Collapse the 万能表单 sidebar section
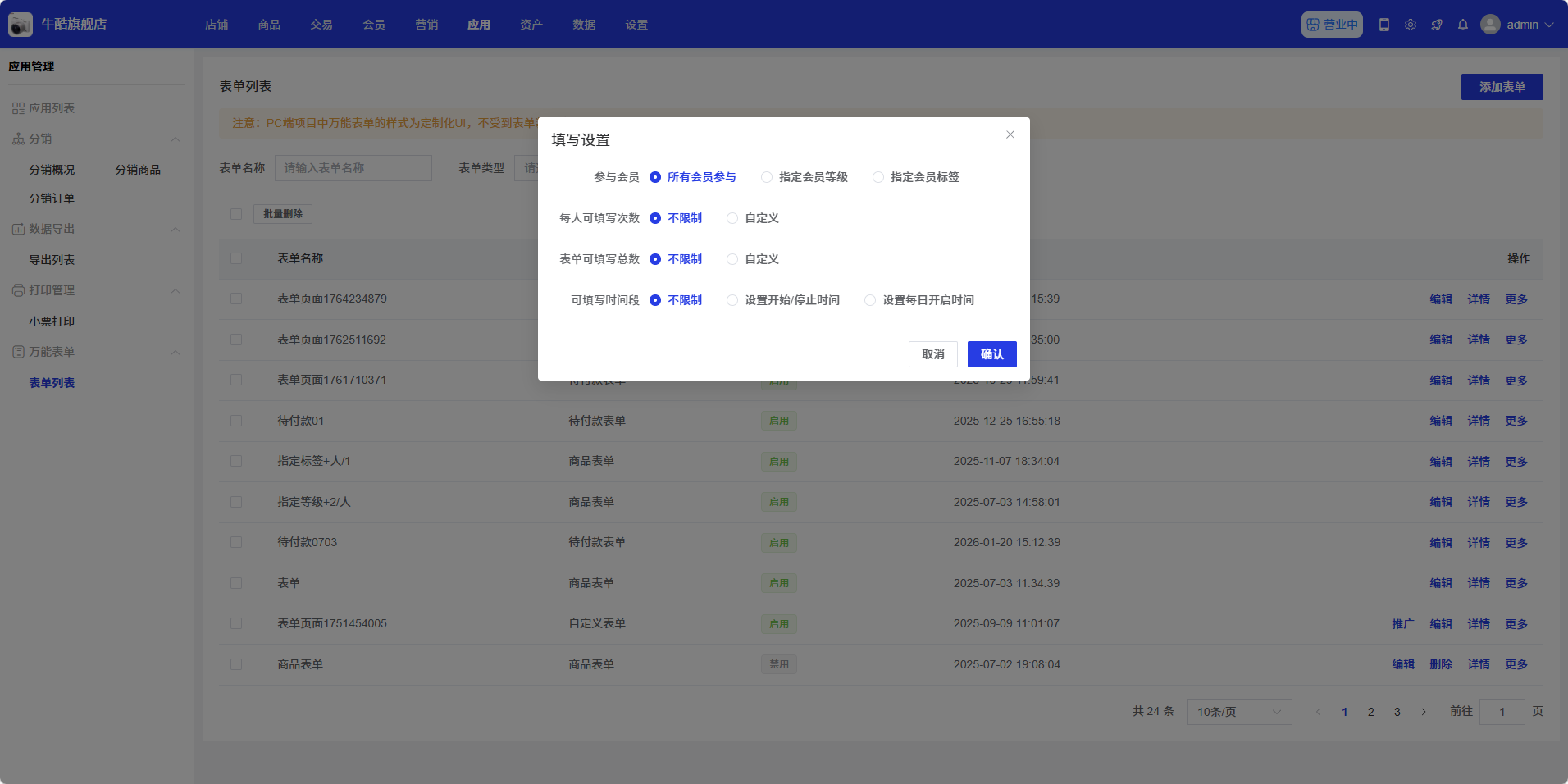The height and width of the screenshot is (784, 1568). [175, 353]
